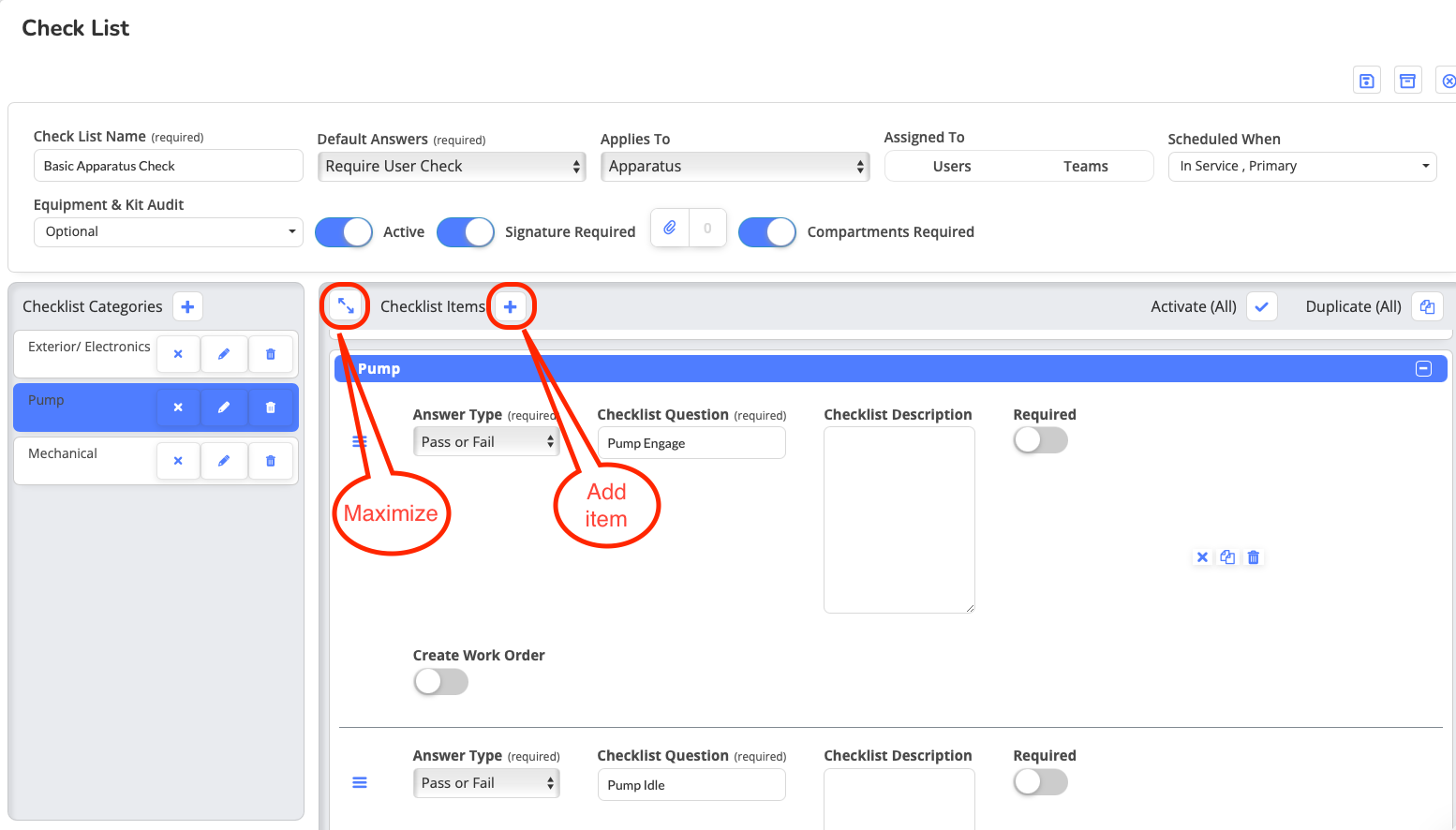Open the Default Answers dropdown
Image resolution: width=1456 pixels, height=830 pixels.
click(452, 167)
